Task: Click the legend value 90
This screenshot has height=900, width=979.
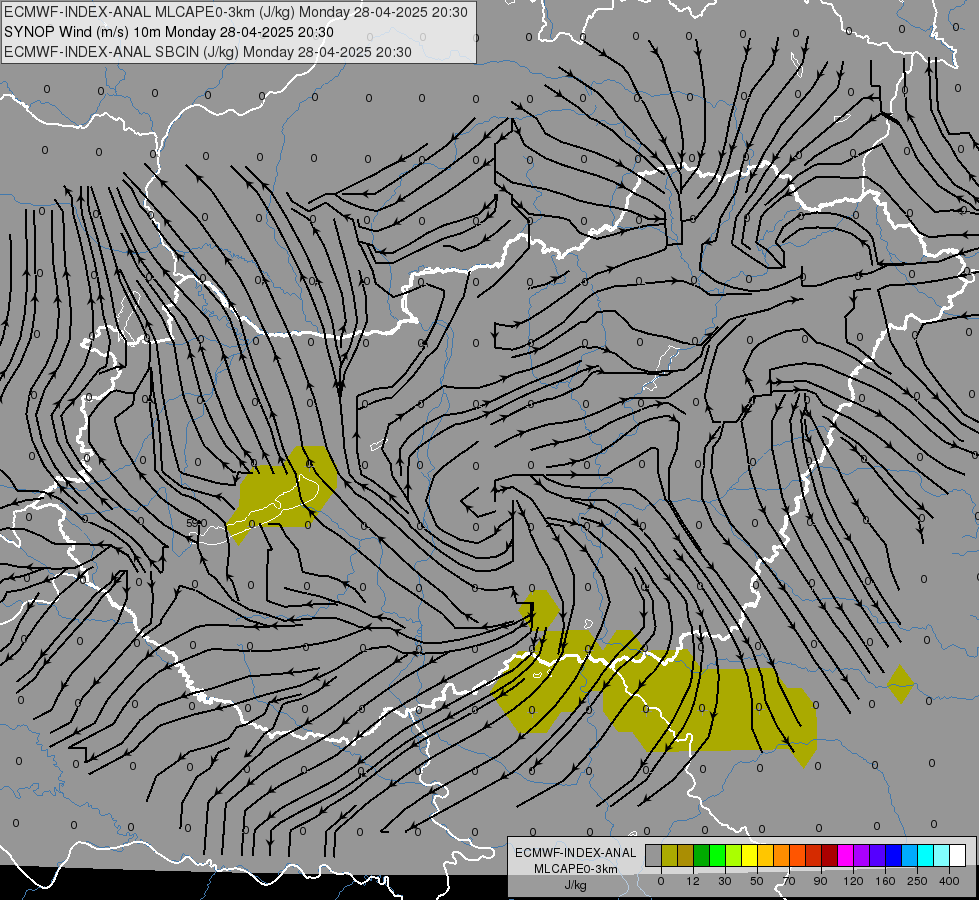Action: 820,881
